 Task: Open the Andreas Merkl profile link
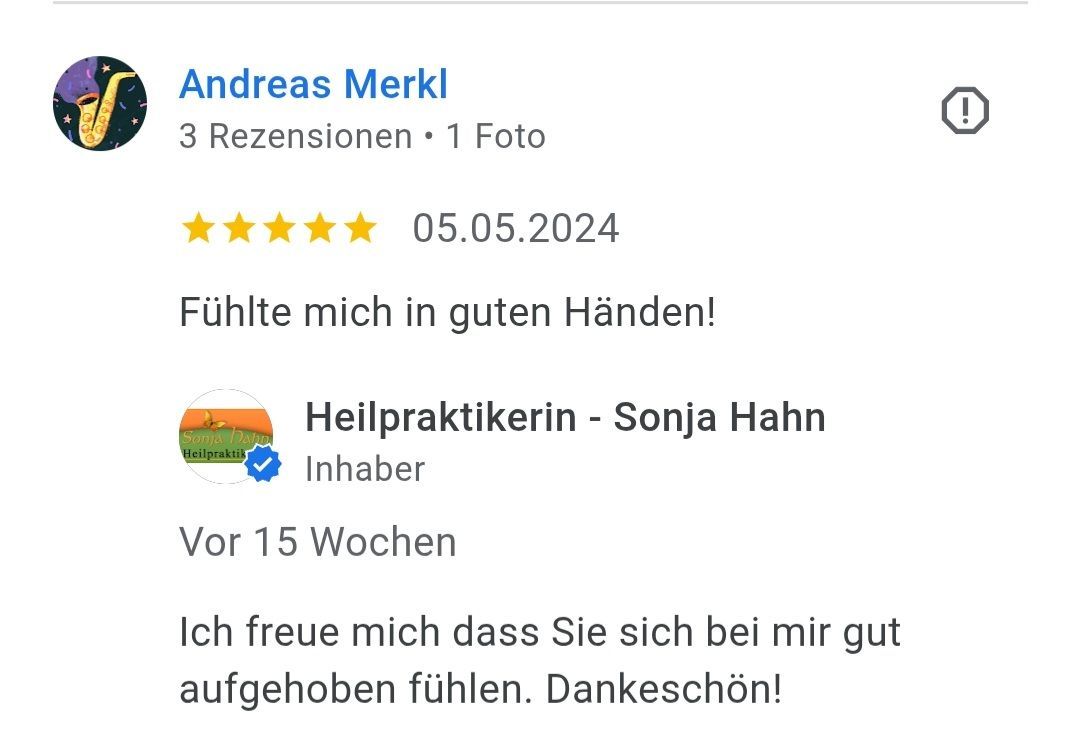313,84
